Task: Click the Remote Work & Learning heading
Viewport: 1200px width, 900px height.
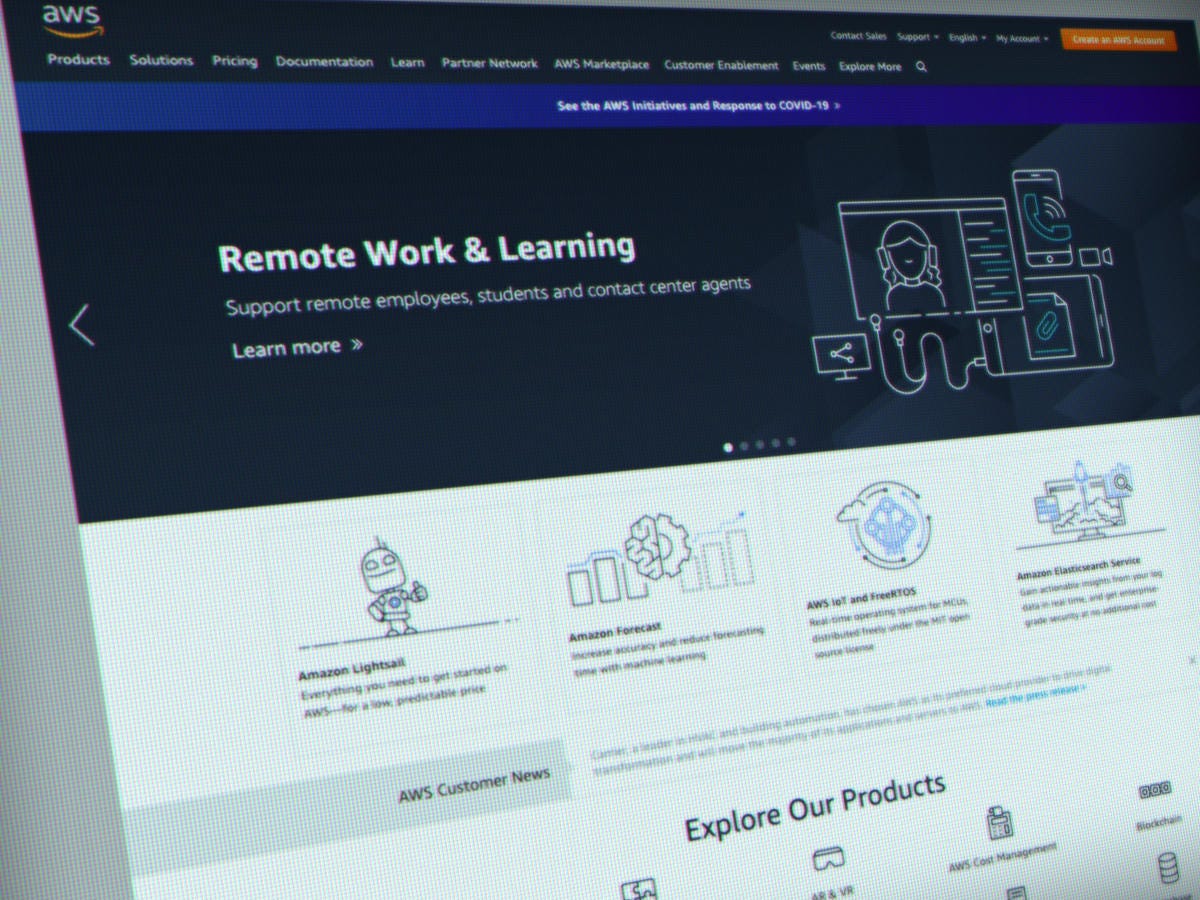Action: [426, 251]
